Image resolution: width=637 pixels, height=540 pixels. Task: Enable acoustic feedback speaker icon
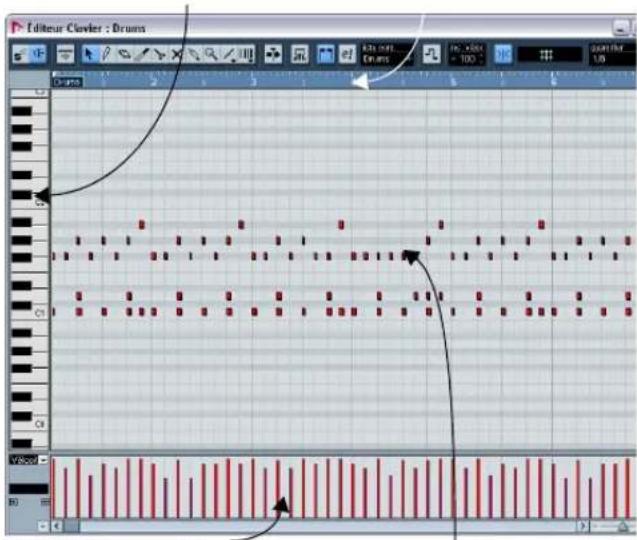point(37,54)
